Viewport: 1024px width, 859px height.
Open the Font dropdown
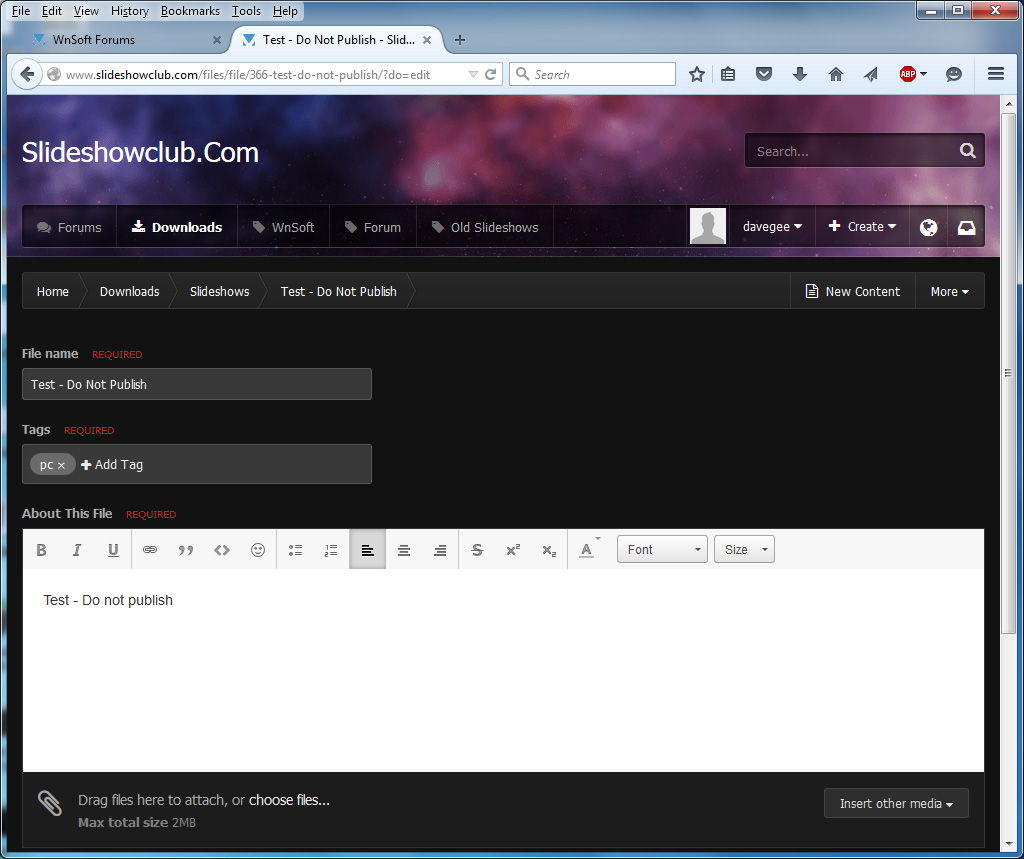click(x=661, y=550)
